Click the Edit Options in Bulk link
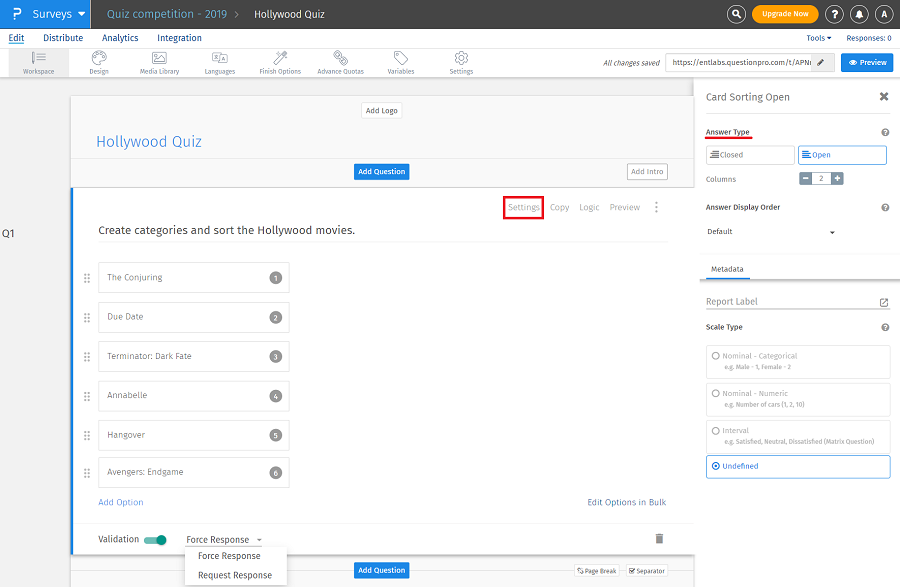This screenshot has width=900, height=587. coord(626,502)
